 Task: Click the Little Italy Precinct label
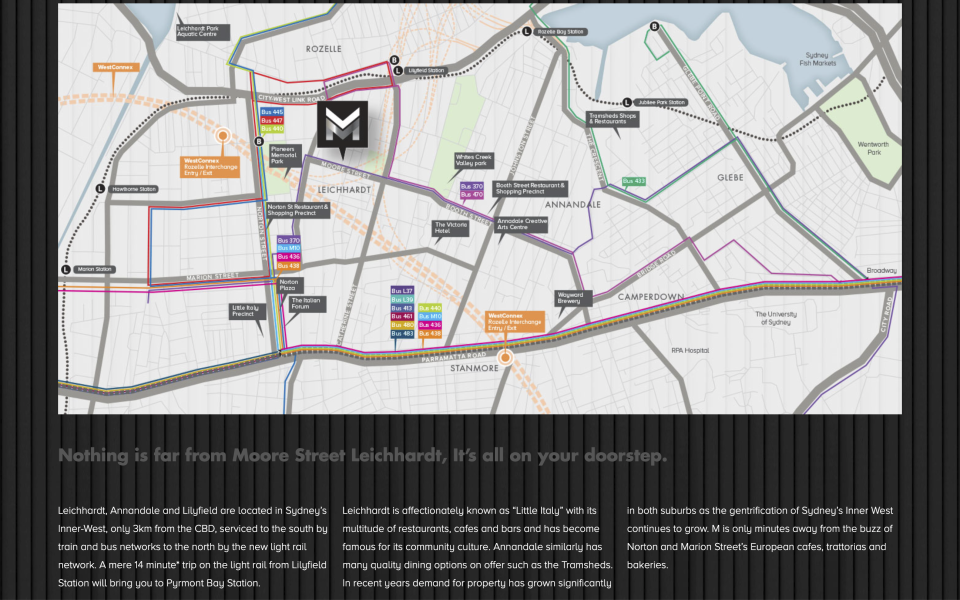coord(247,311)
